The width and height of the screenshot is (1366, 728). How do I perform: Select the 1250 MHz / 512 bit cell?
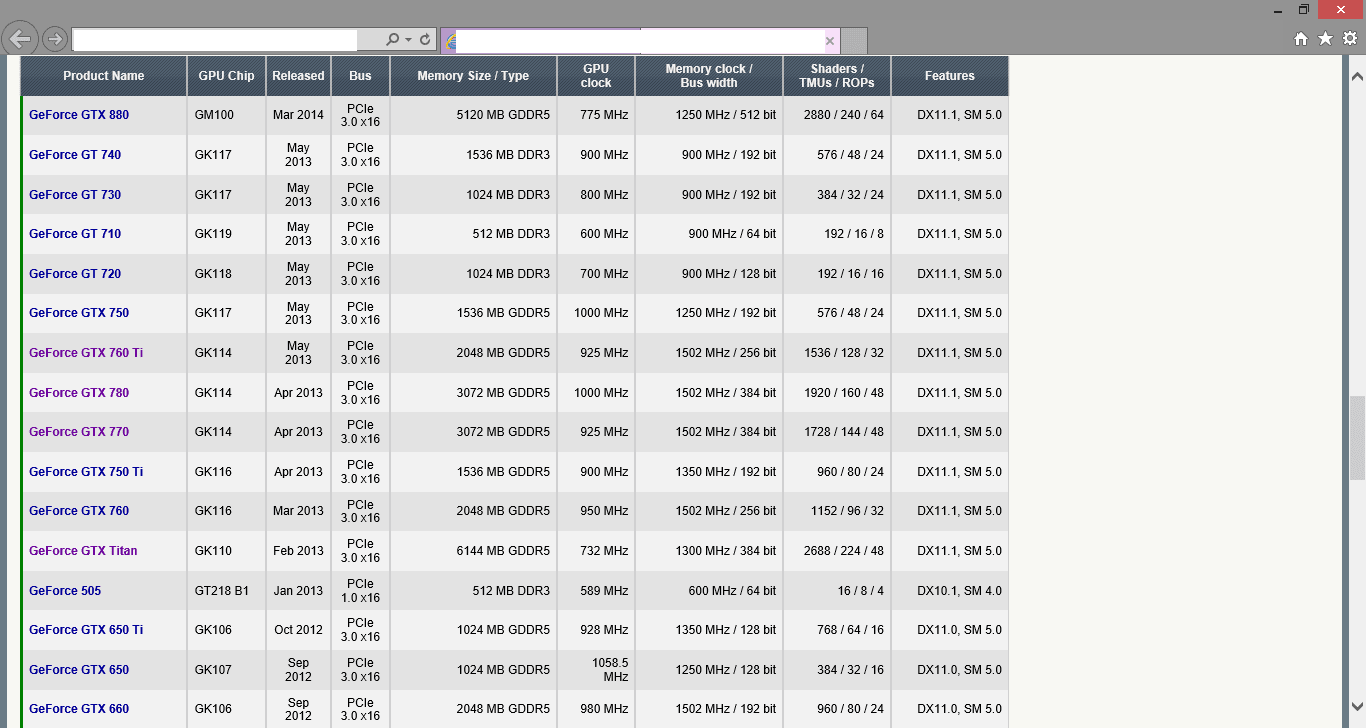point(709,115)
